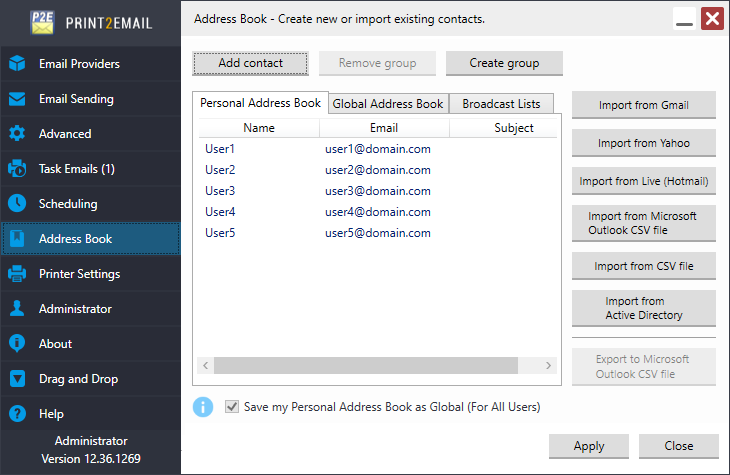Click the Help question mark icon
The width and height of the screenshot is (730, 475).
17,414
